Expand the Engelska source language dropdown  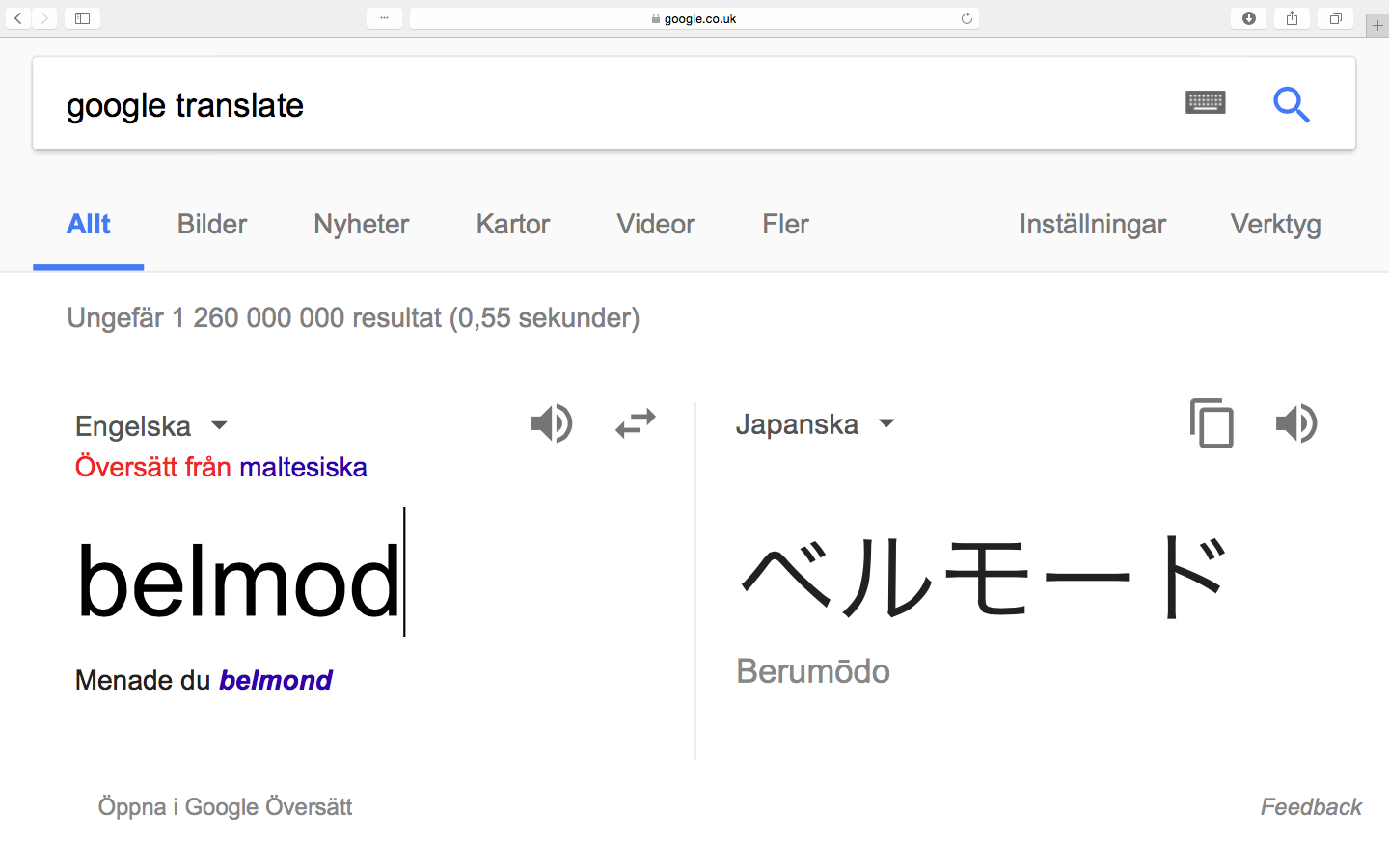click(151, 426)
